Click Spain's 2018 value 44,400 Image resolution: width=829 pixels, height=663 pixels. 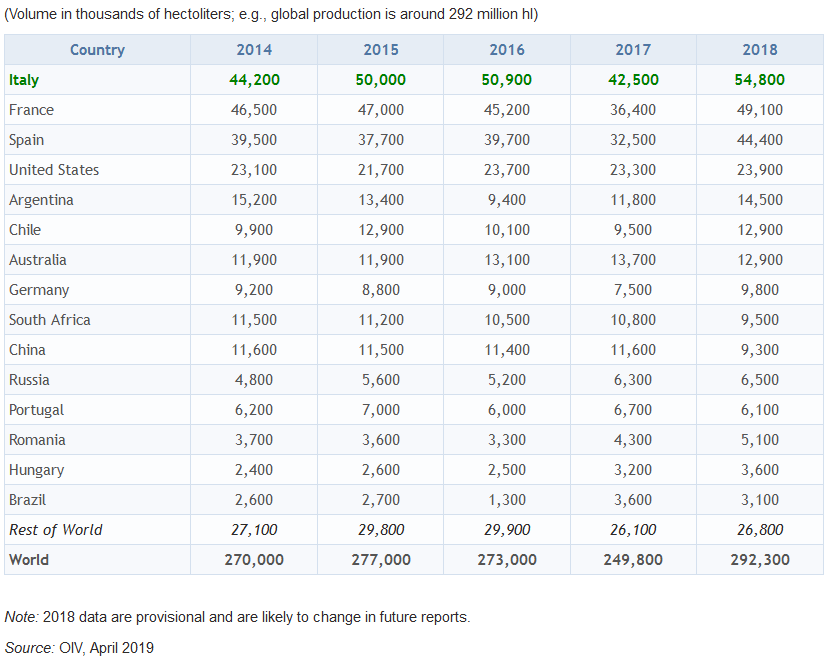point(760,140)
